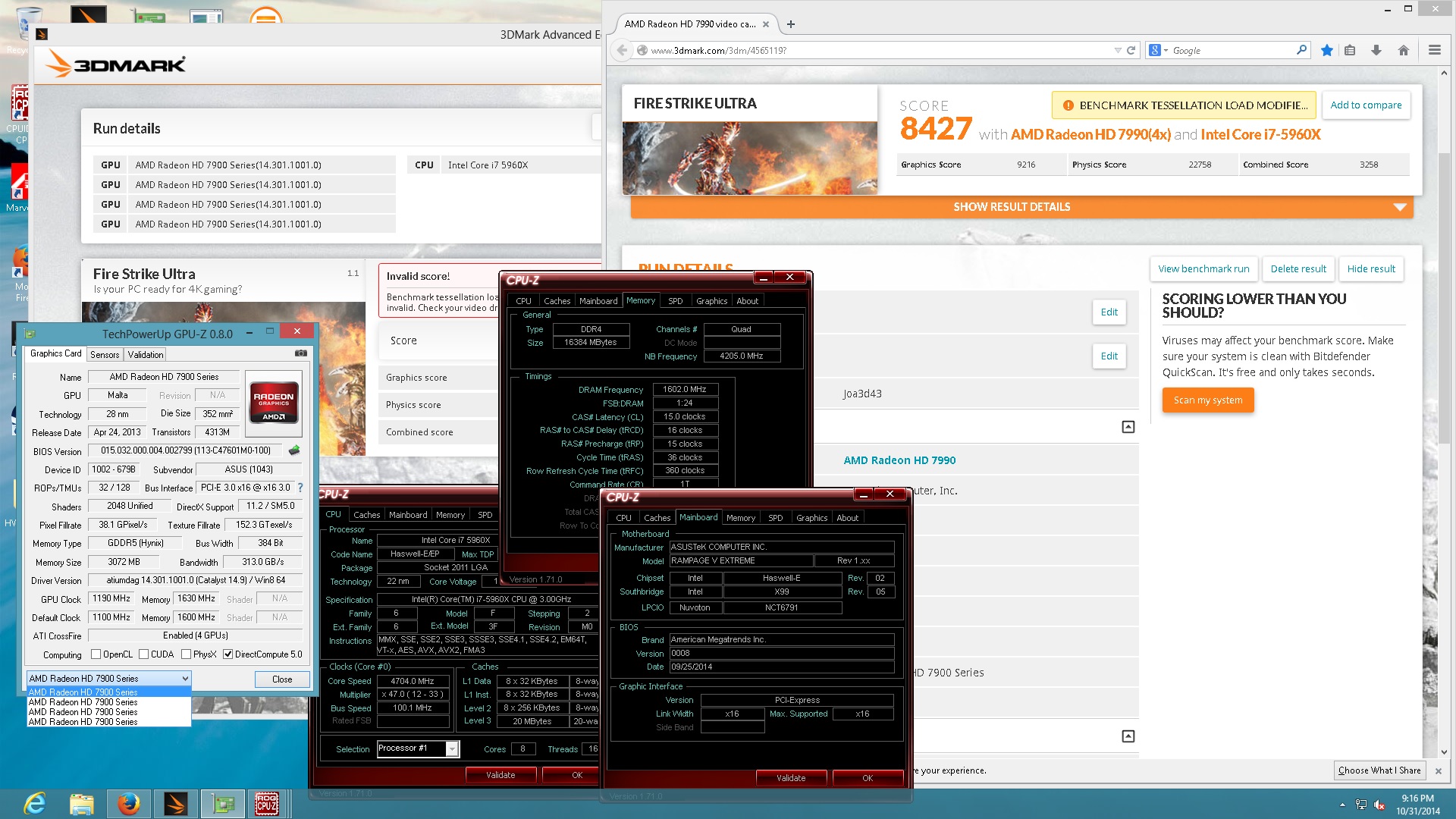Open the AMD Radeon HD 7990 link
Screen dimensions: 1456x819
899,460
